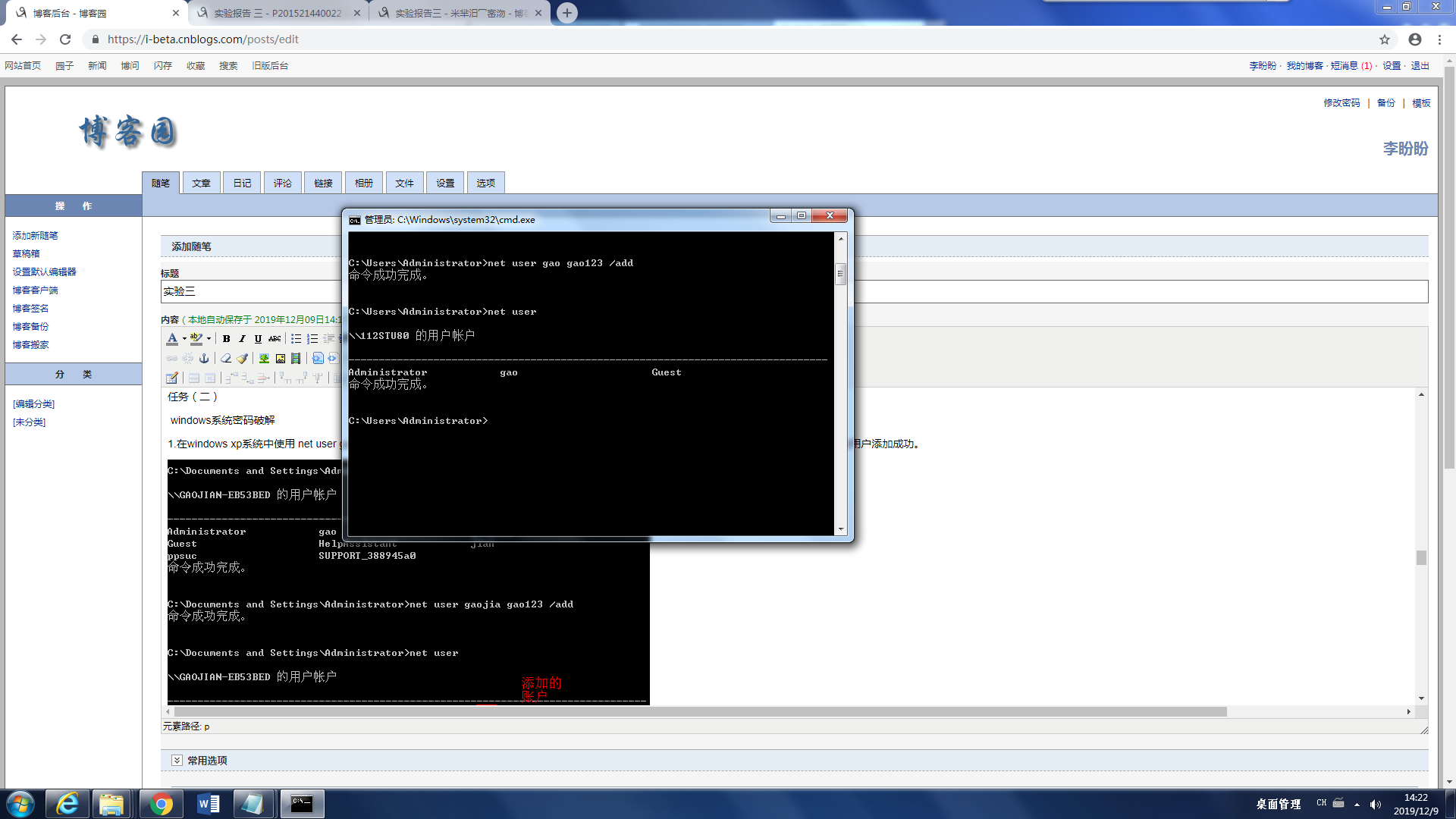Click the strikethrough ABC icon
Viewport: 1456px width, 819px height.
pos(275,339)
